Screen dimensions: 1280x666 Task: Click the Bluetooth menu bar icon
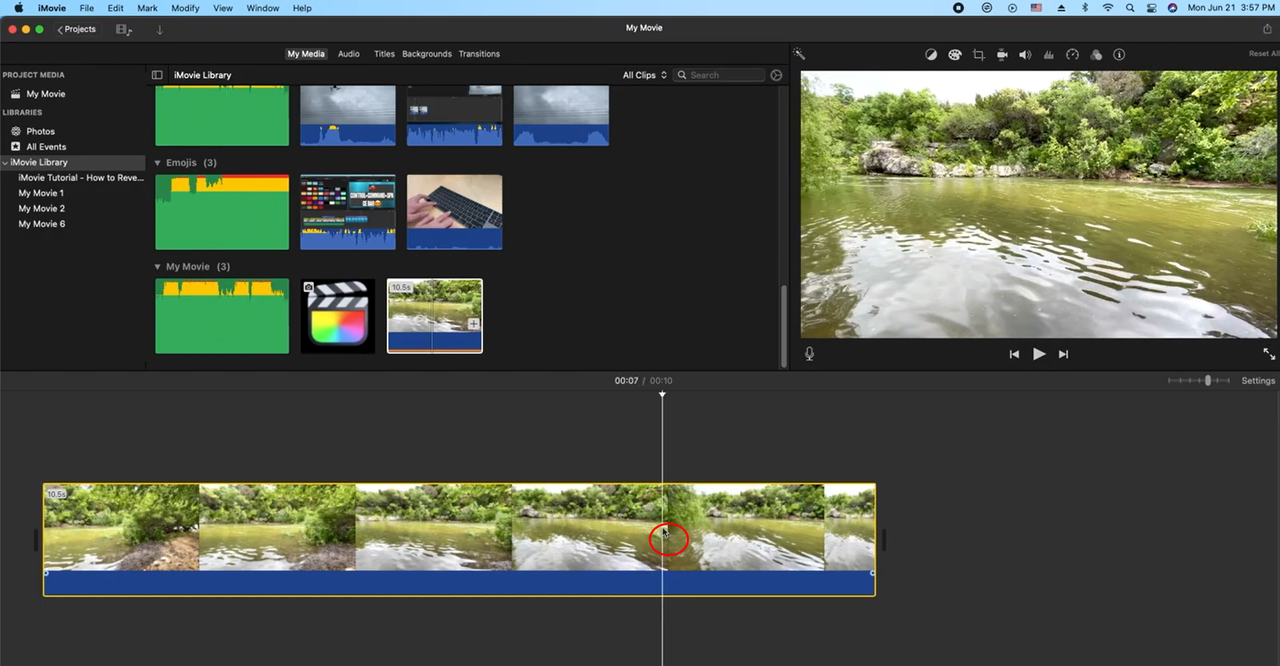click(x=1085, y=8)
